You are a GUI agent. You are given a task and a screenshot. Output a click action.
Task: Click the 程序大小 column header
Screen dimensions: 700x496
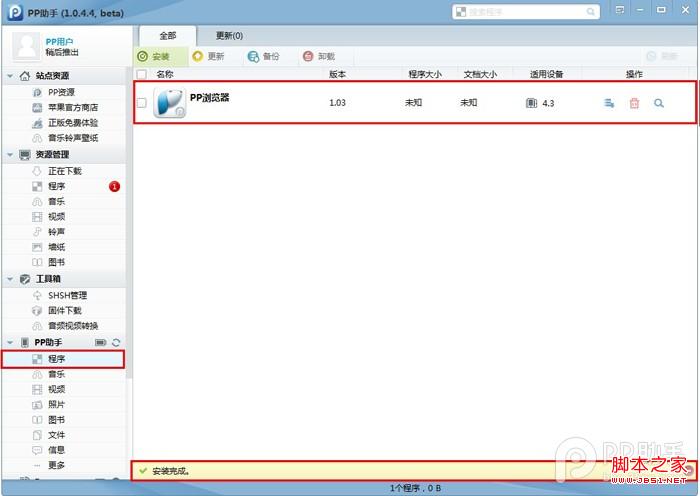[x=425, y=75]
